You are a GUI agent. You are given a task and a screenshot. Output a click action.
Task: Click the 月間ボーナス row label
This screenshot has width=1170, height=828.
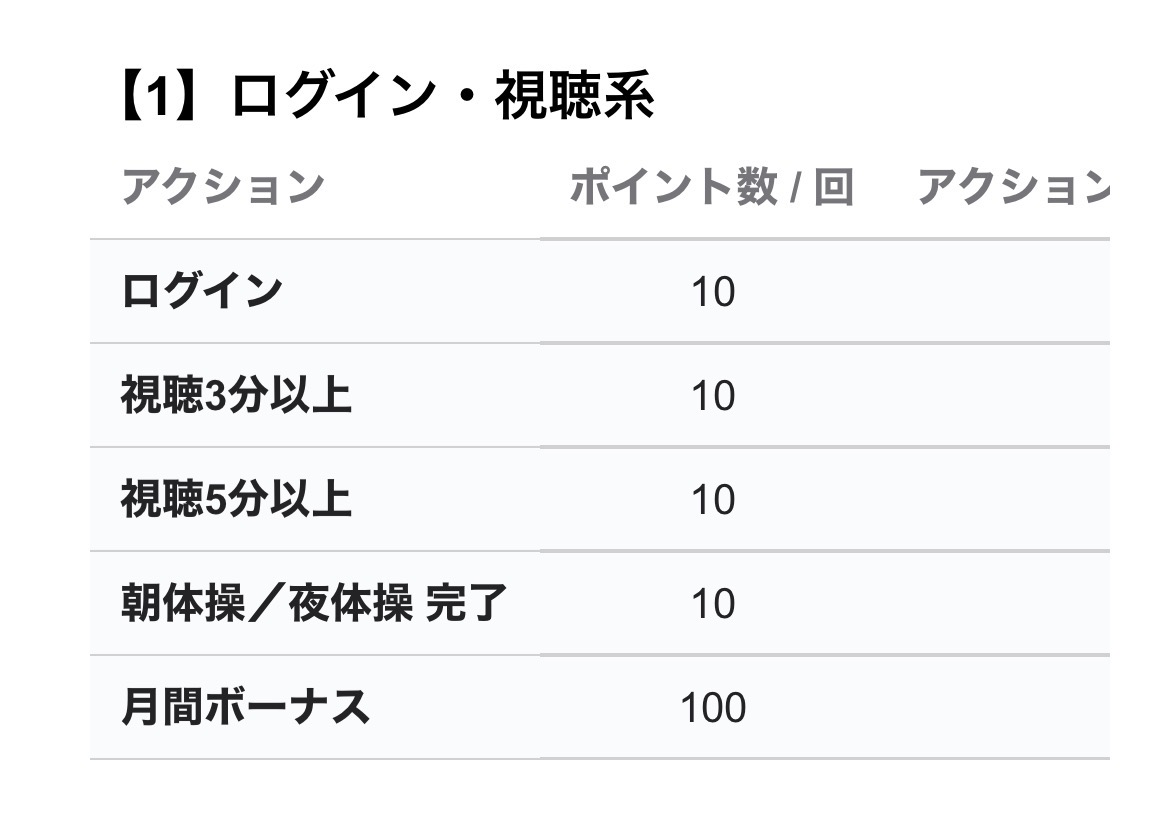pos(245,708)
